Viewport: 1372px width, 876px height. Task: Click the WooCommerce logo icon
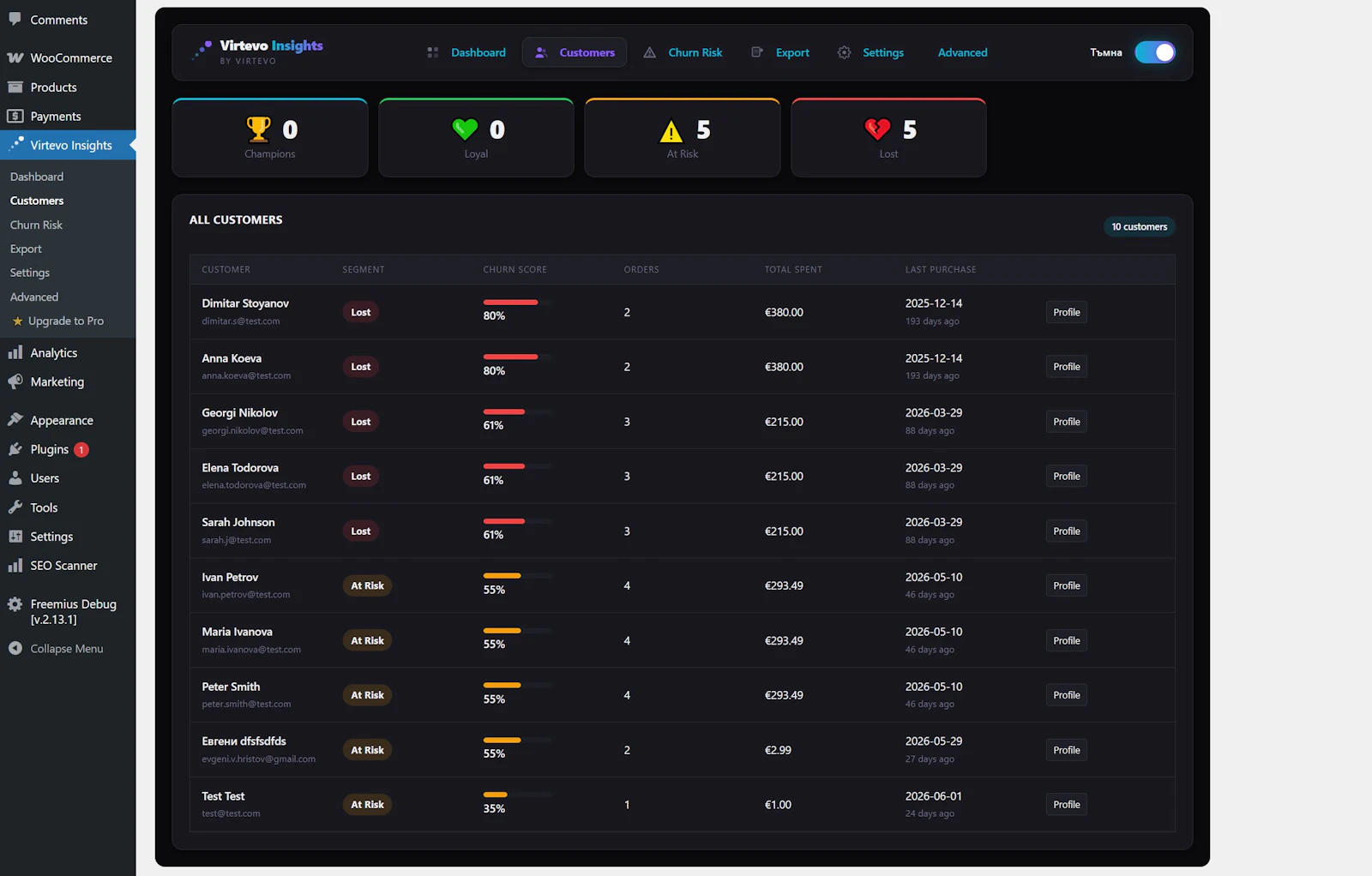click(x=15, y=58)
